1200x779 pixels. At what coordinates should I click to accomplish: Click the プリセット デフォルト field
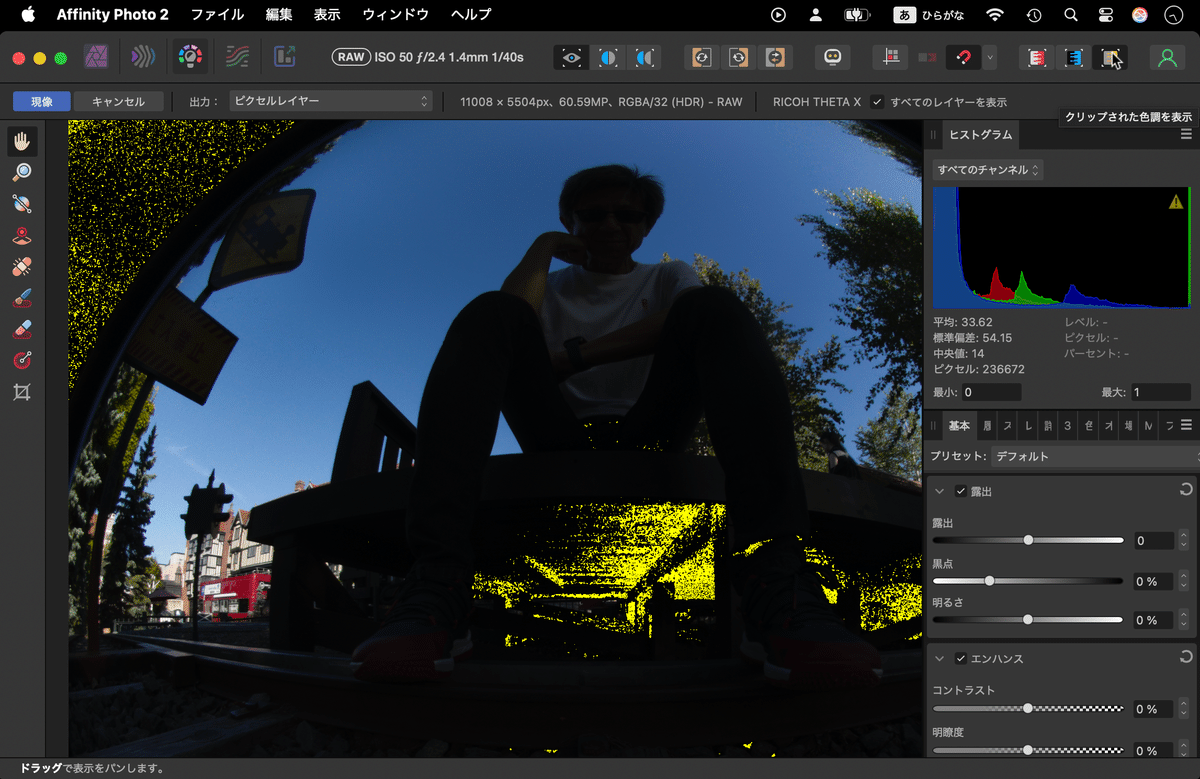pyautogui.click(x=1090, y=456)
